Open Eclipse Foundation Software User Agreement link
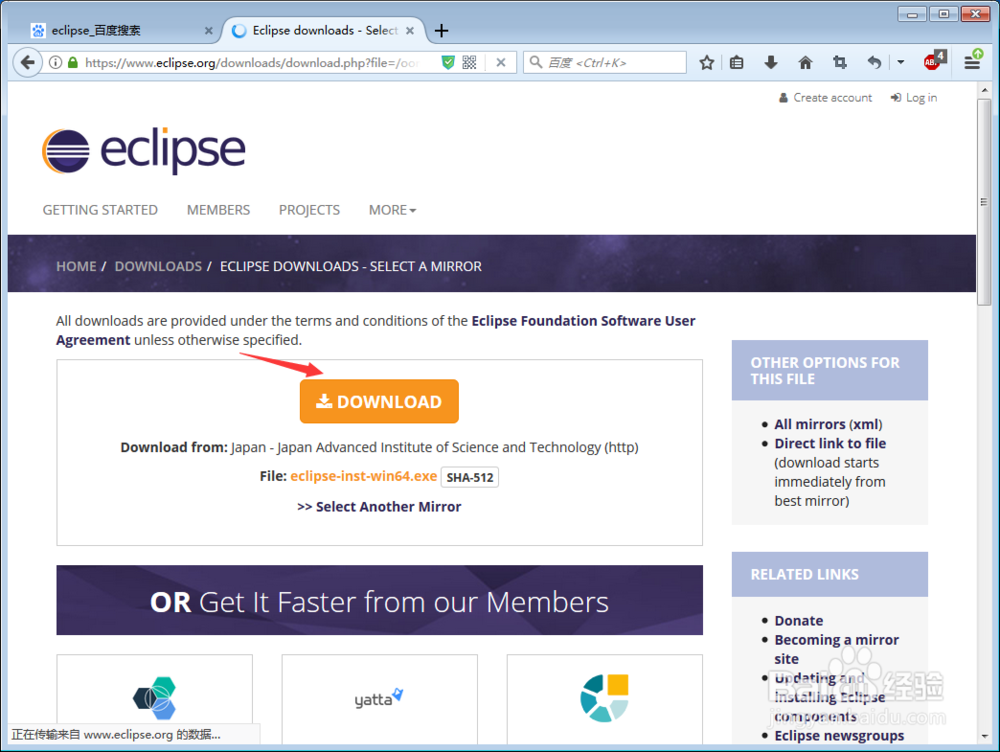The image size is (1000, 752). (583, 321)
